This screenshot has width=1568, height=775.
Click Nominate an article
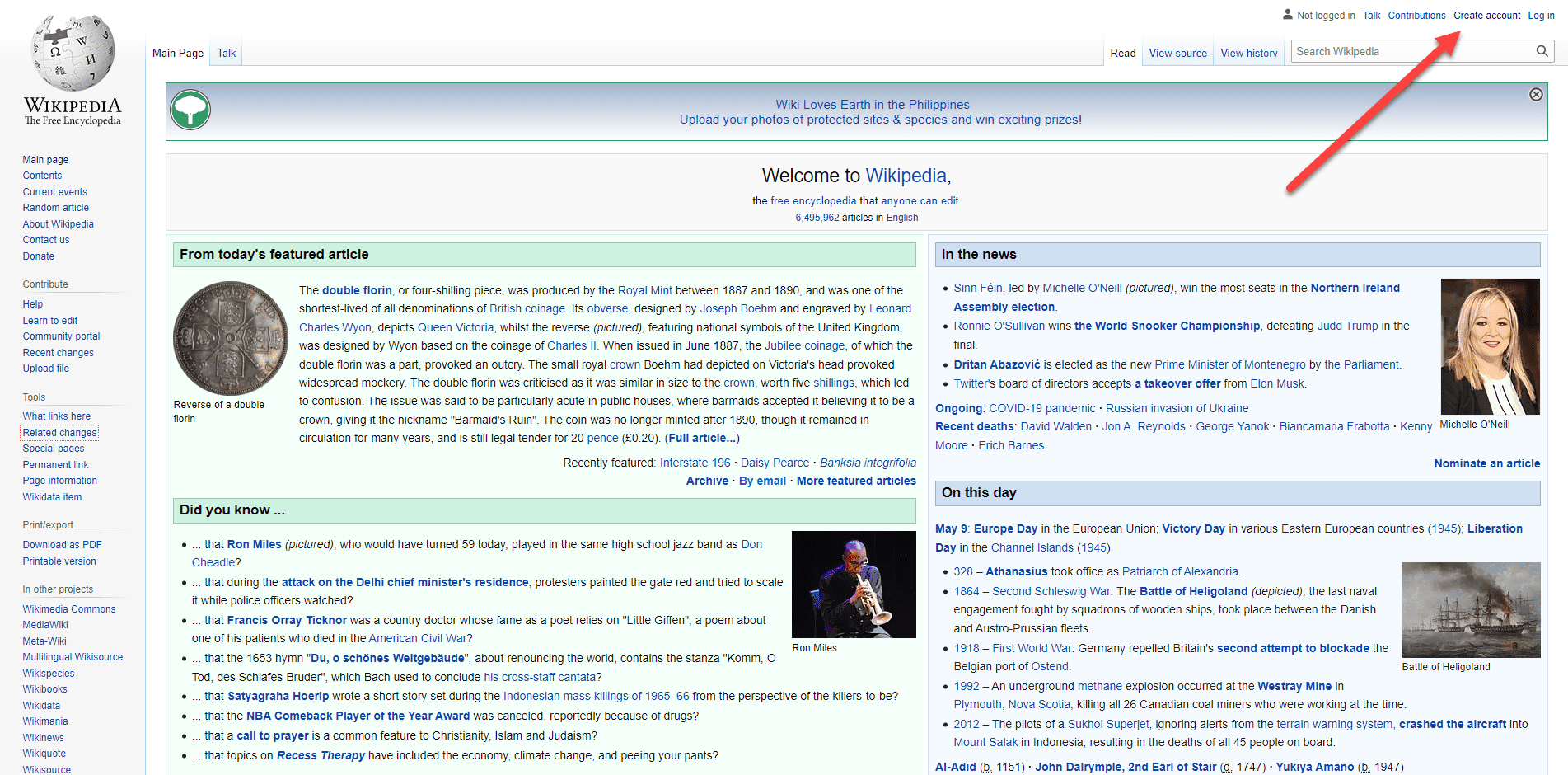(1486, 463)
